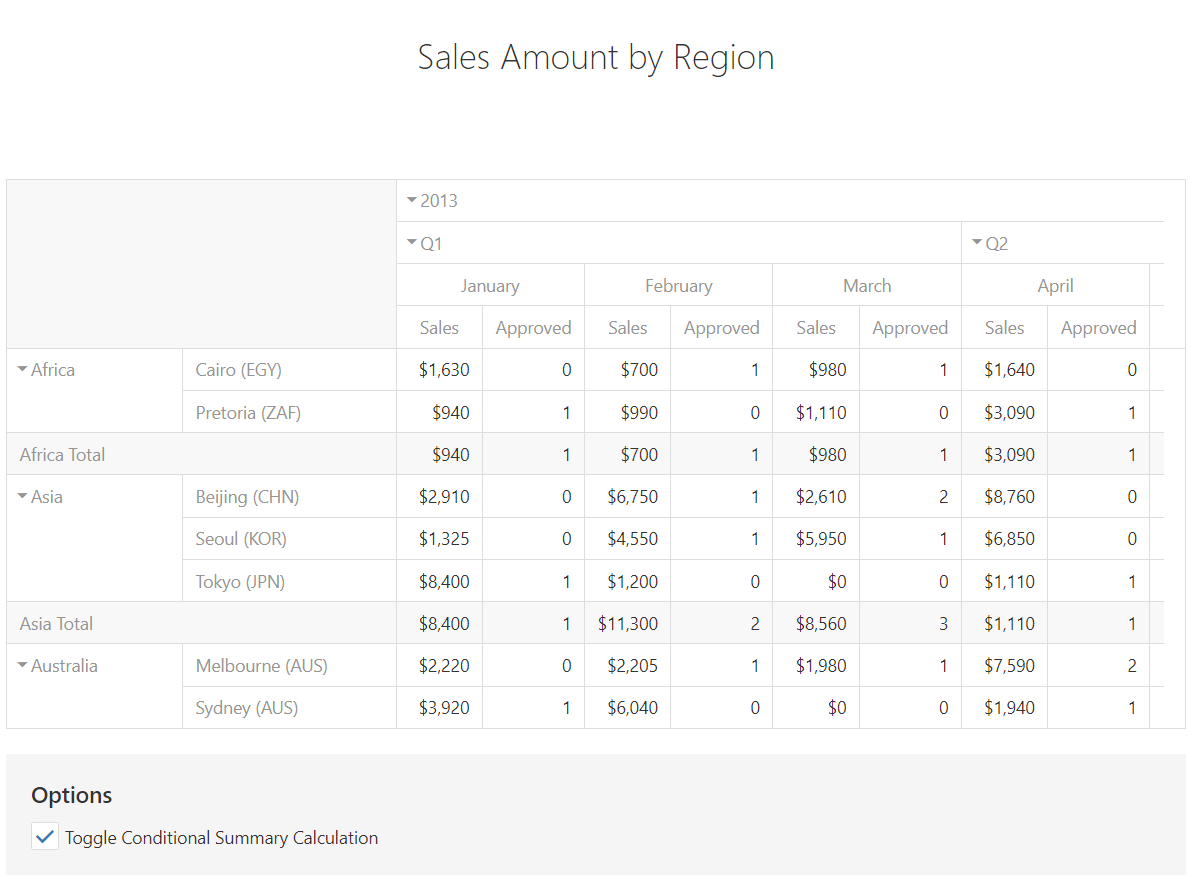Collapse the Australia row group
The height and width of the screenshot is (878, 1191).
coord(23,666)
